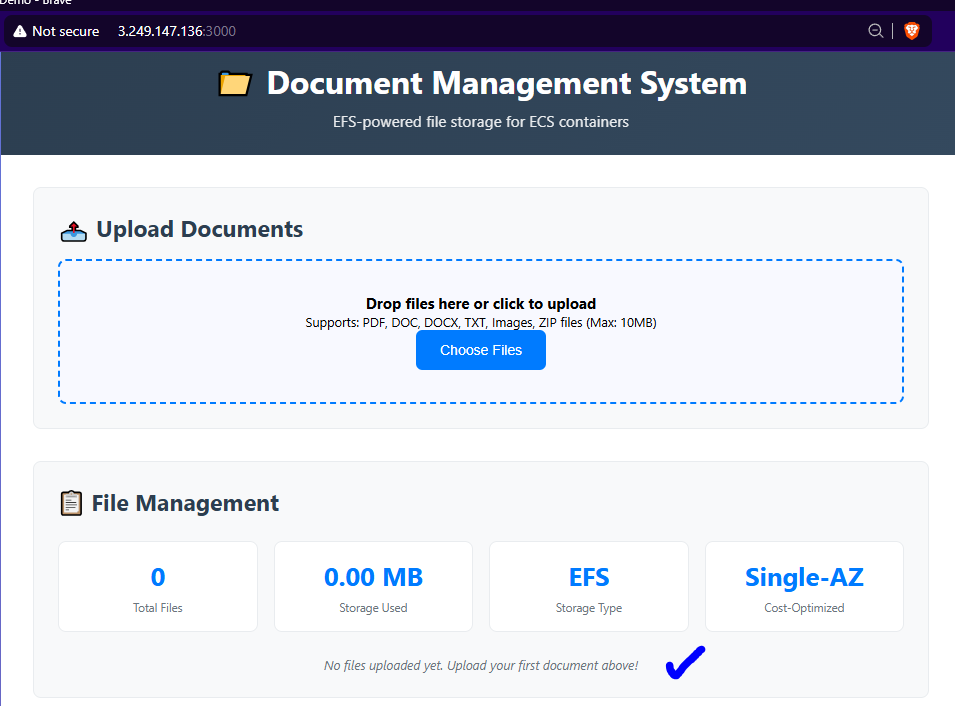Click the 'EFS' storage type value
955x706 pixels.
[x=589, y=577]
